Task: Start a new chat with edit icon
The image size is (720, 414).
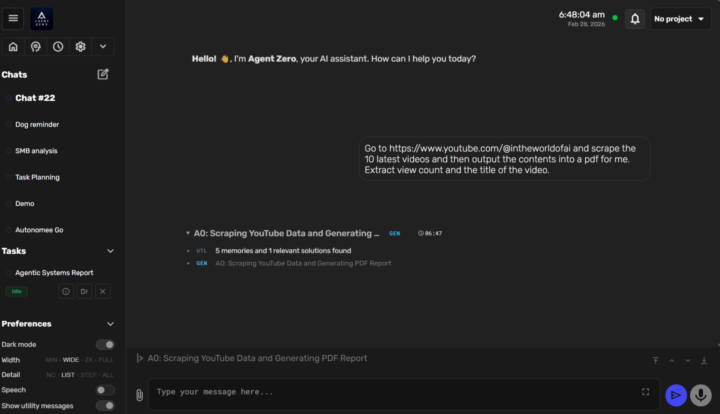Action: pos(103,74)
